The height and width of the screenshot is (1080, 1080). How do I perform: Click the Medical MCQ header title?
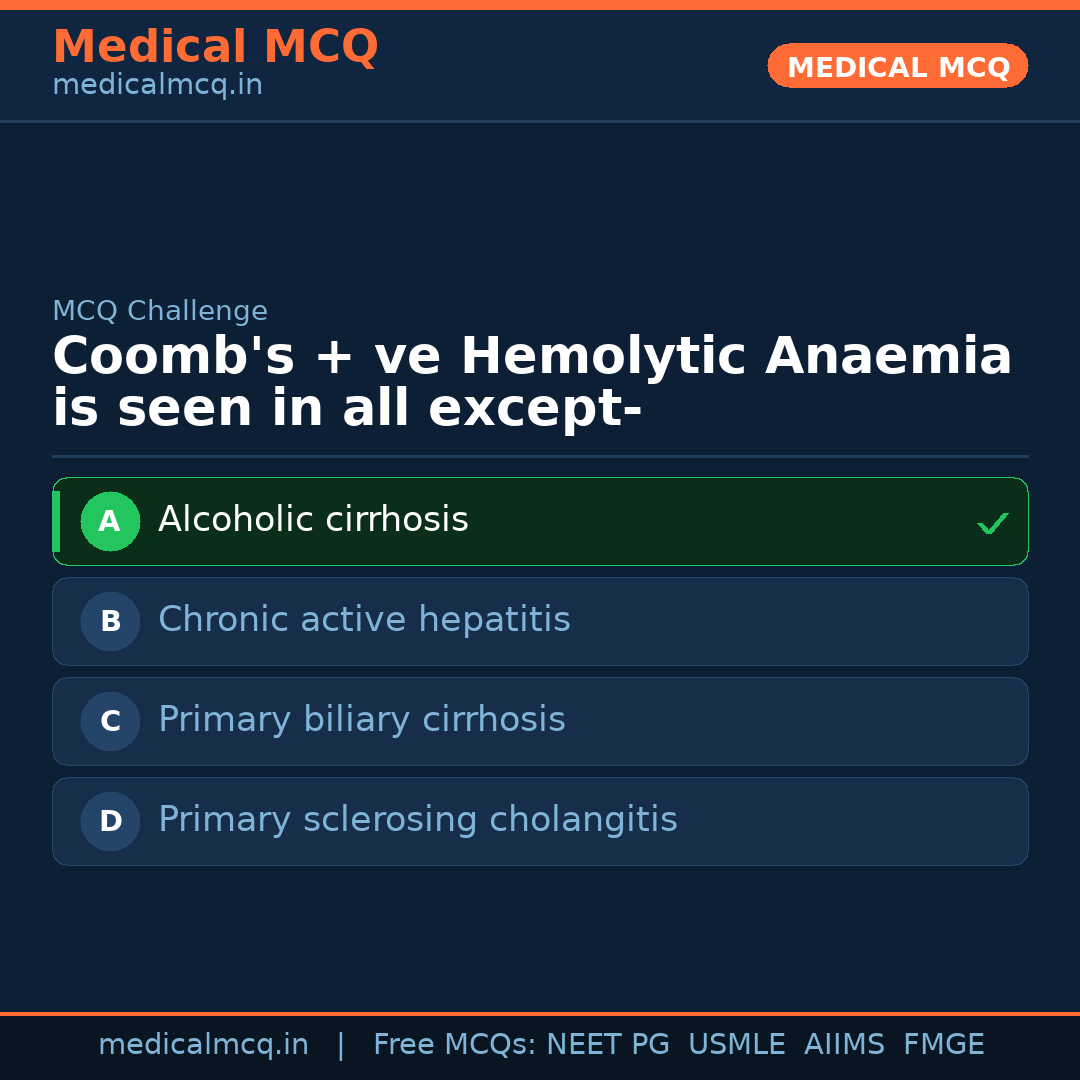tap(215, 47)
